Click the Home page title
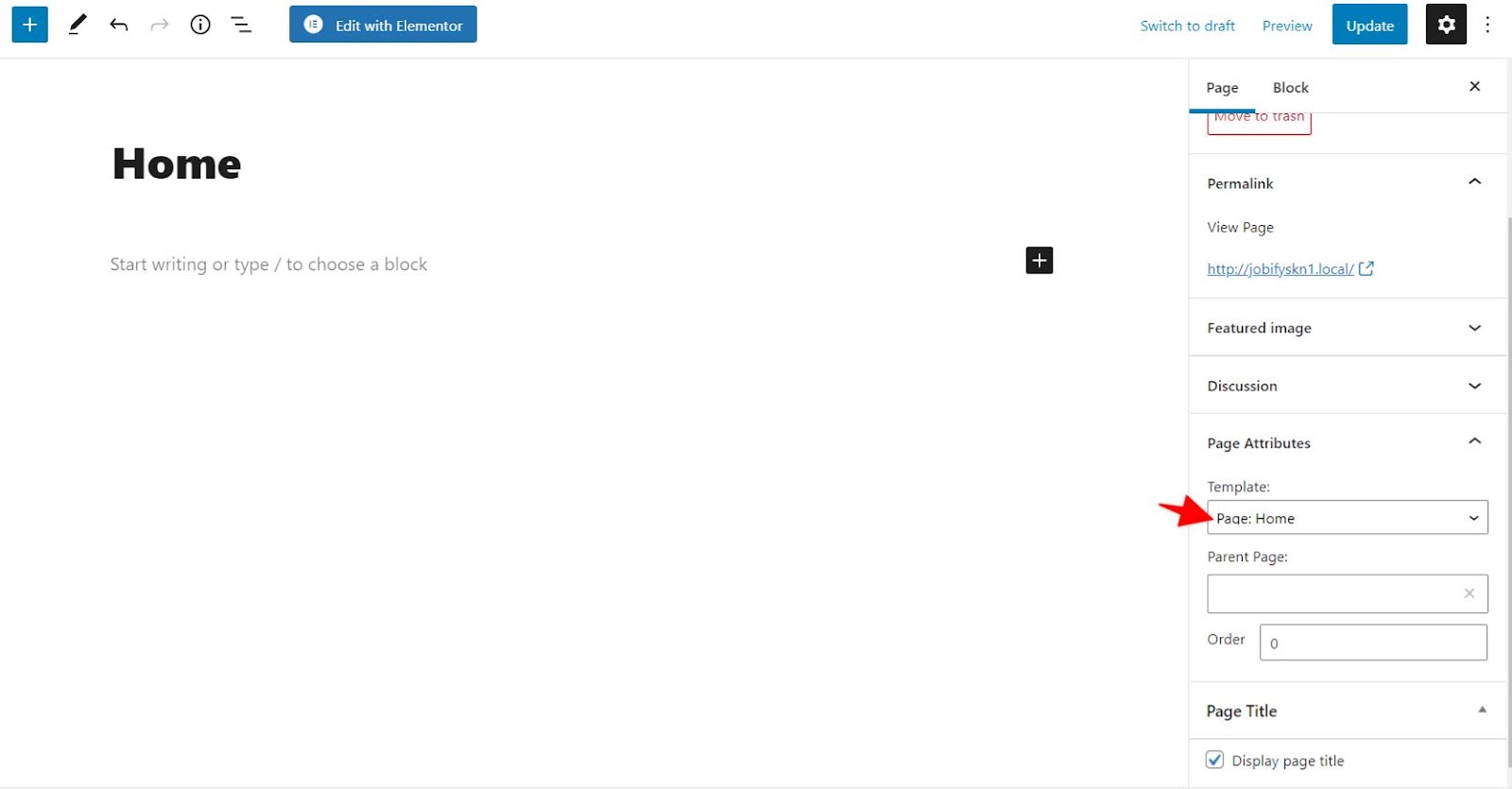The width and height of the screenshot is (1512, 789). [177, 164]
